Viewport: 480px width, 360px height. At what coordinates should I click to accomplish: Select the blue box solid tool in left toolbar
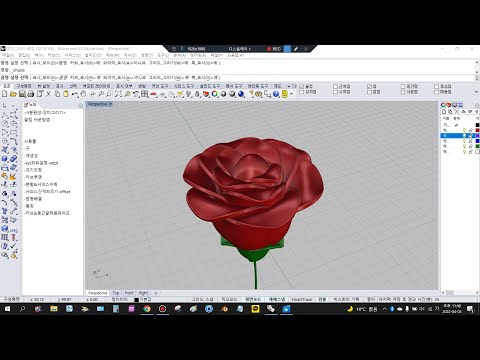click(5, 159)
